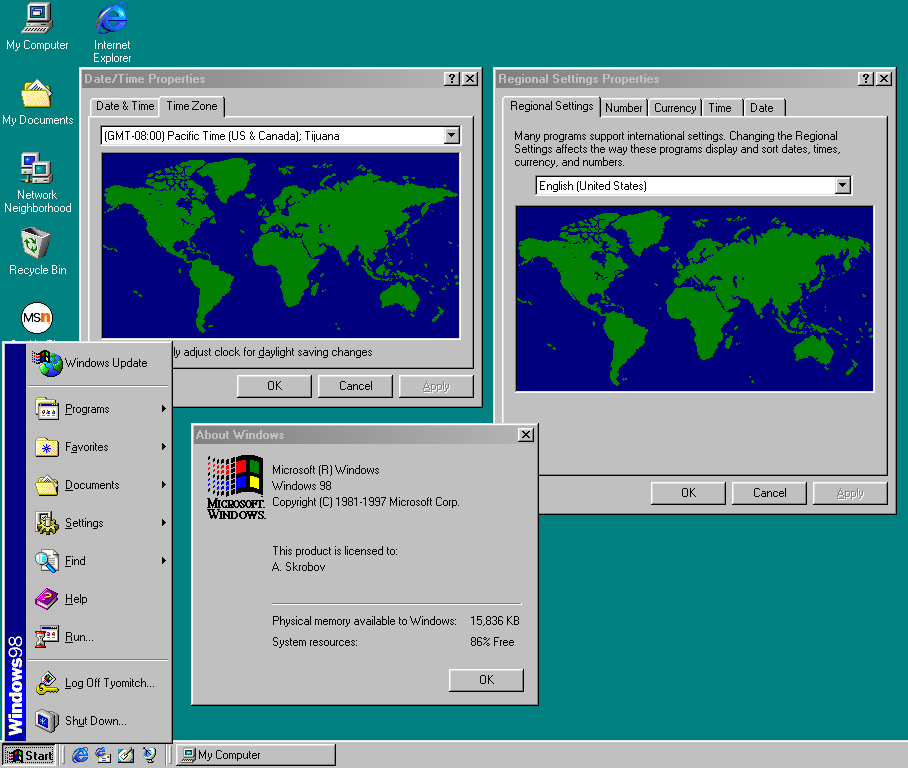Select the Time Zone tab
This screenshot has height=768, width=908.
[x=192, y=106]
